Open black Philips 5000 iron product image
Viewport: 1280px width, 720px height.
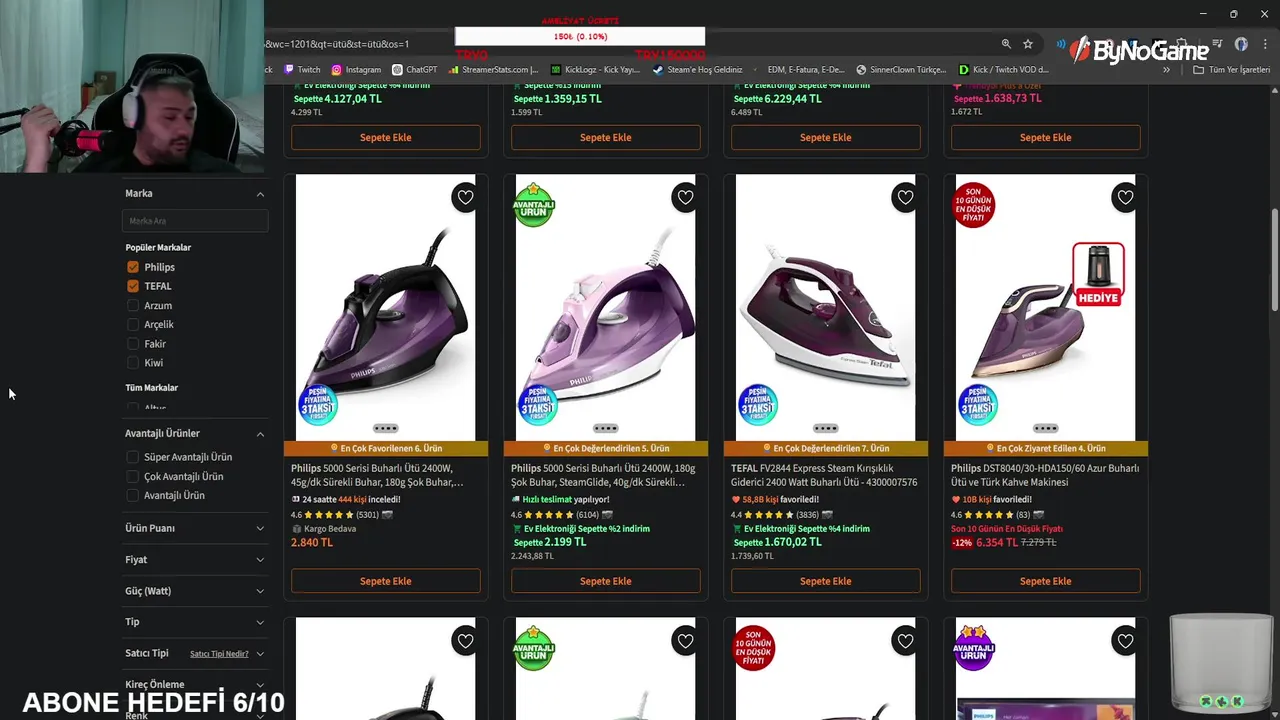coord(386,307)
